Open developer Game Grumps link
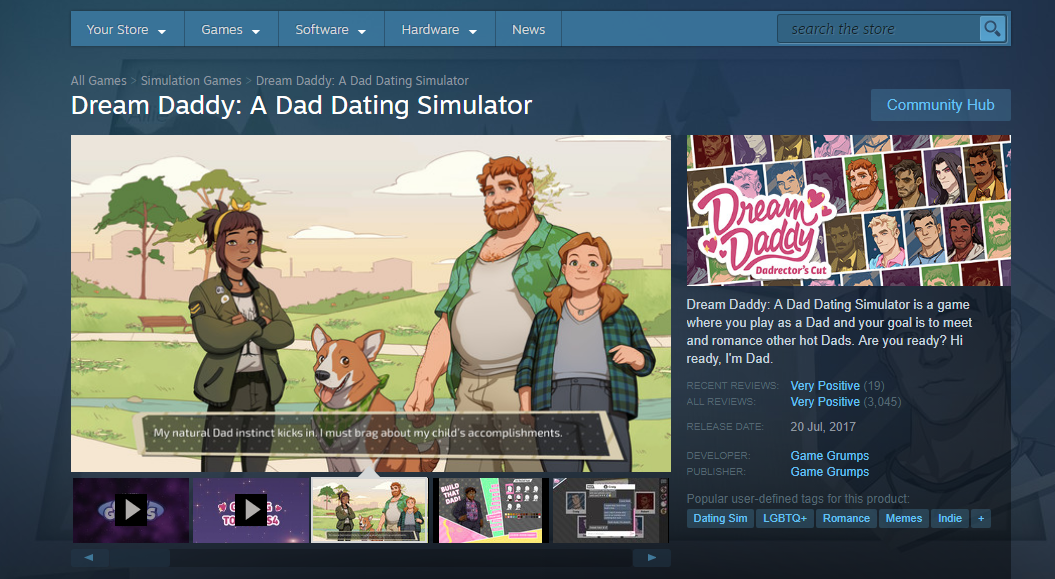Screen dimensions: 1055x579 (x=830, y=456)
